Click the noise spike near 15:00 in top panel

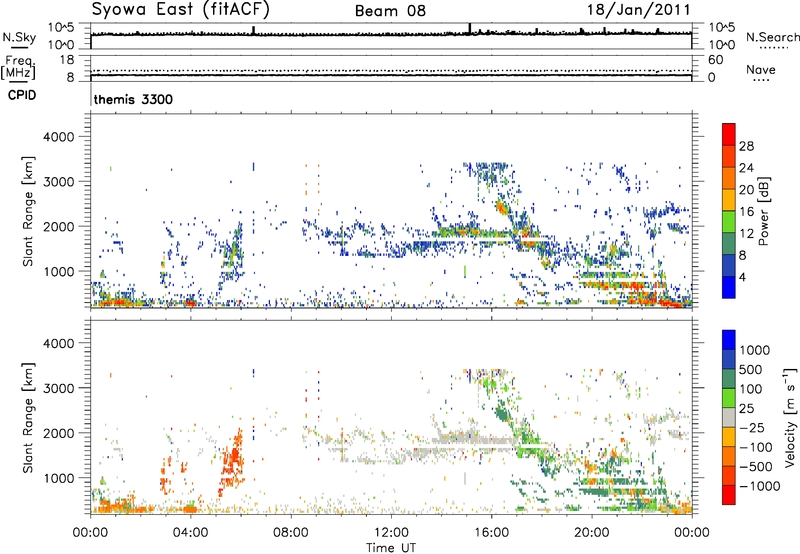470,29
